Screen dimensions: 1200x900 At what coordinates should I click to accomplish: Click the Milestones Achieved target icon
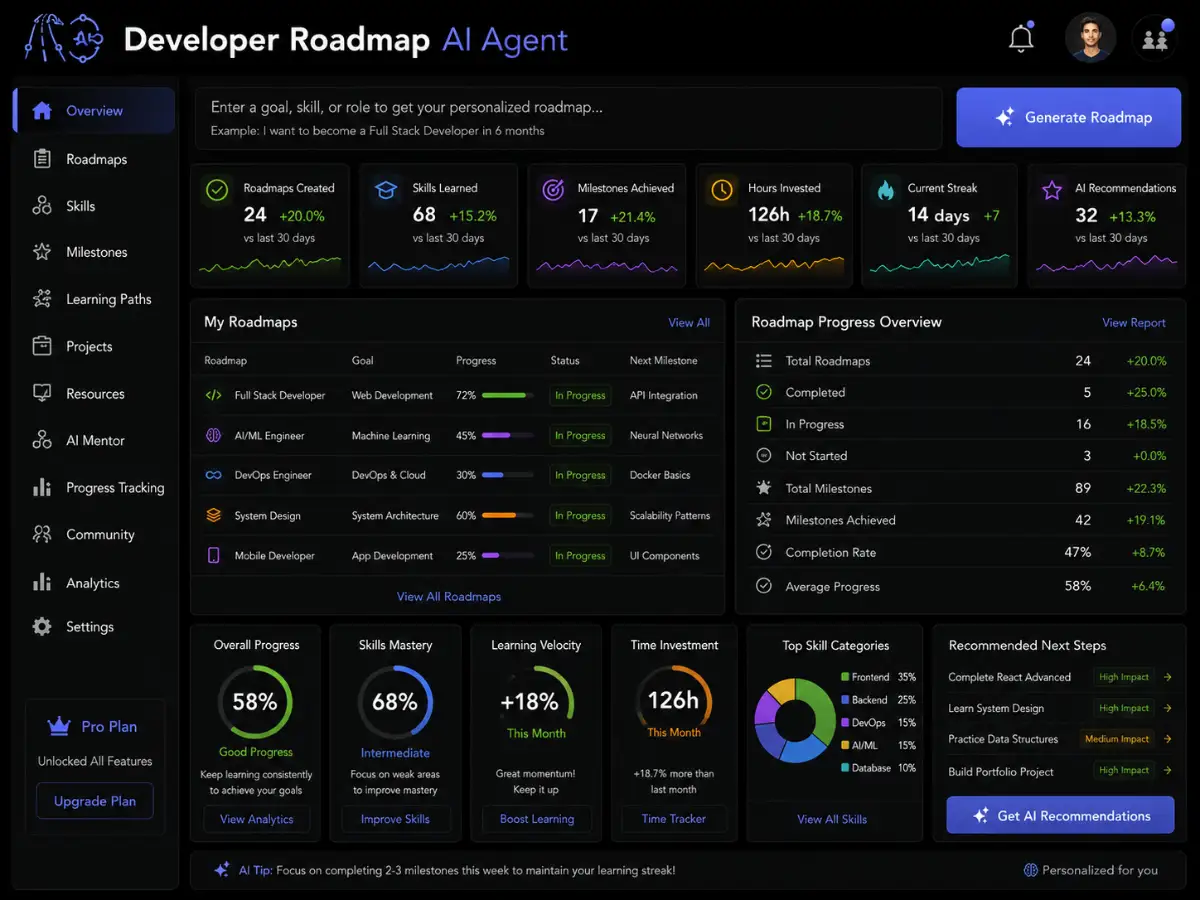[x=553, y=190]
